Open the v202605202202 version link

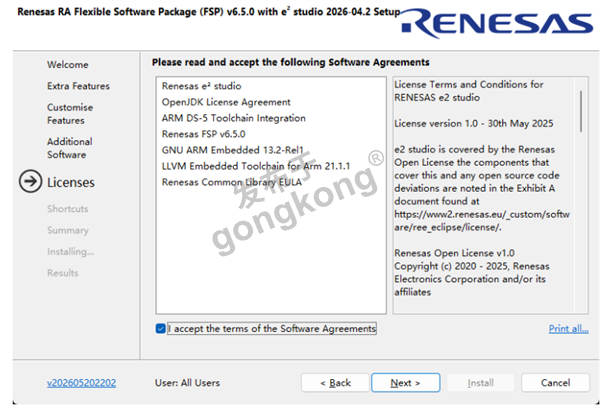[x=82, y=383]
